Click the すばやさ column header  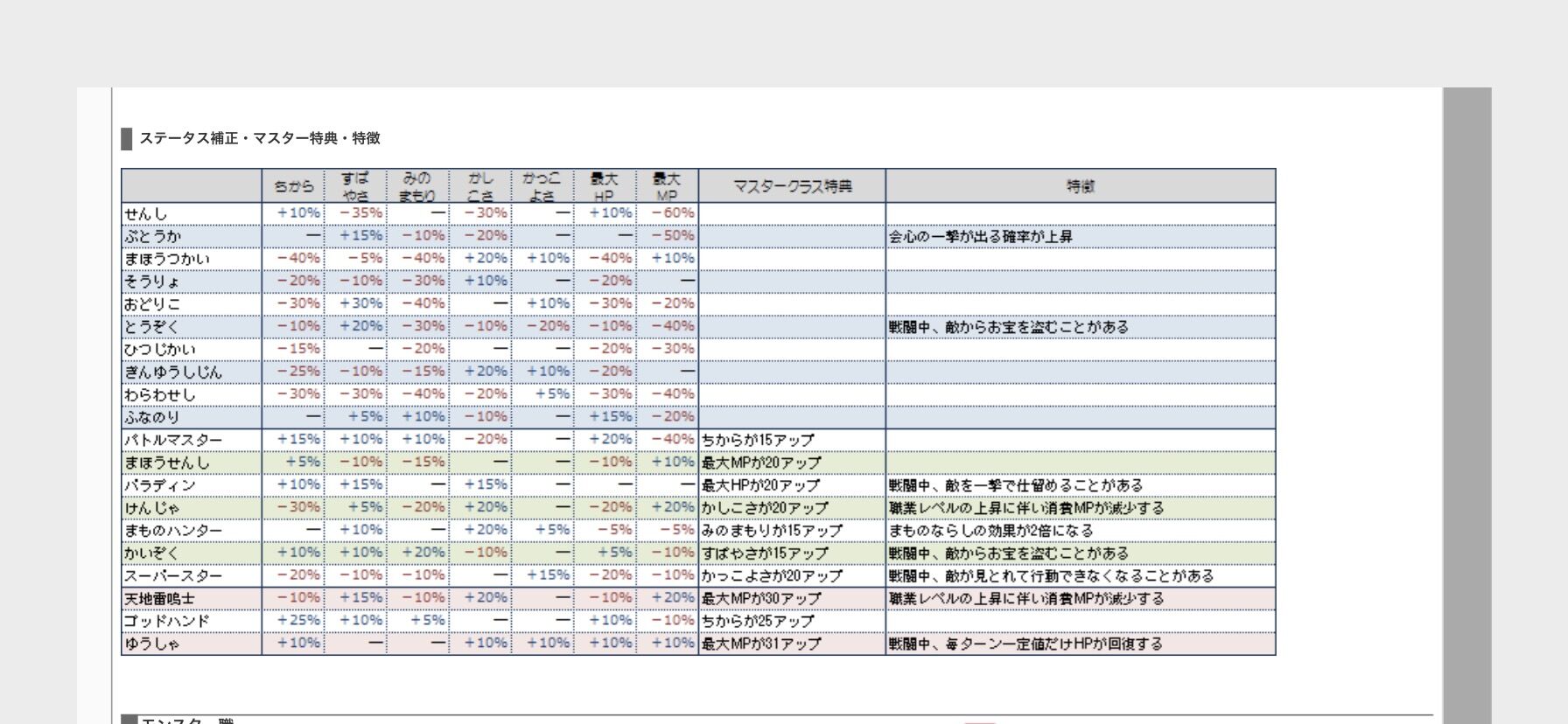coord(355,186)
